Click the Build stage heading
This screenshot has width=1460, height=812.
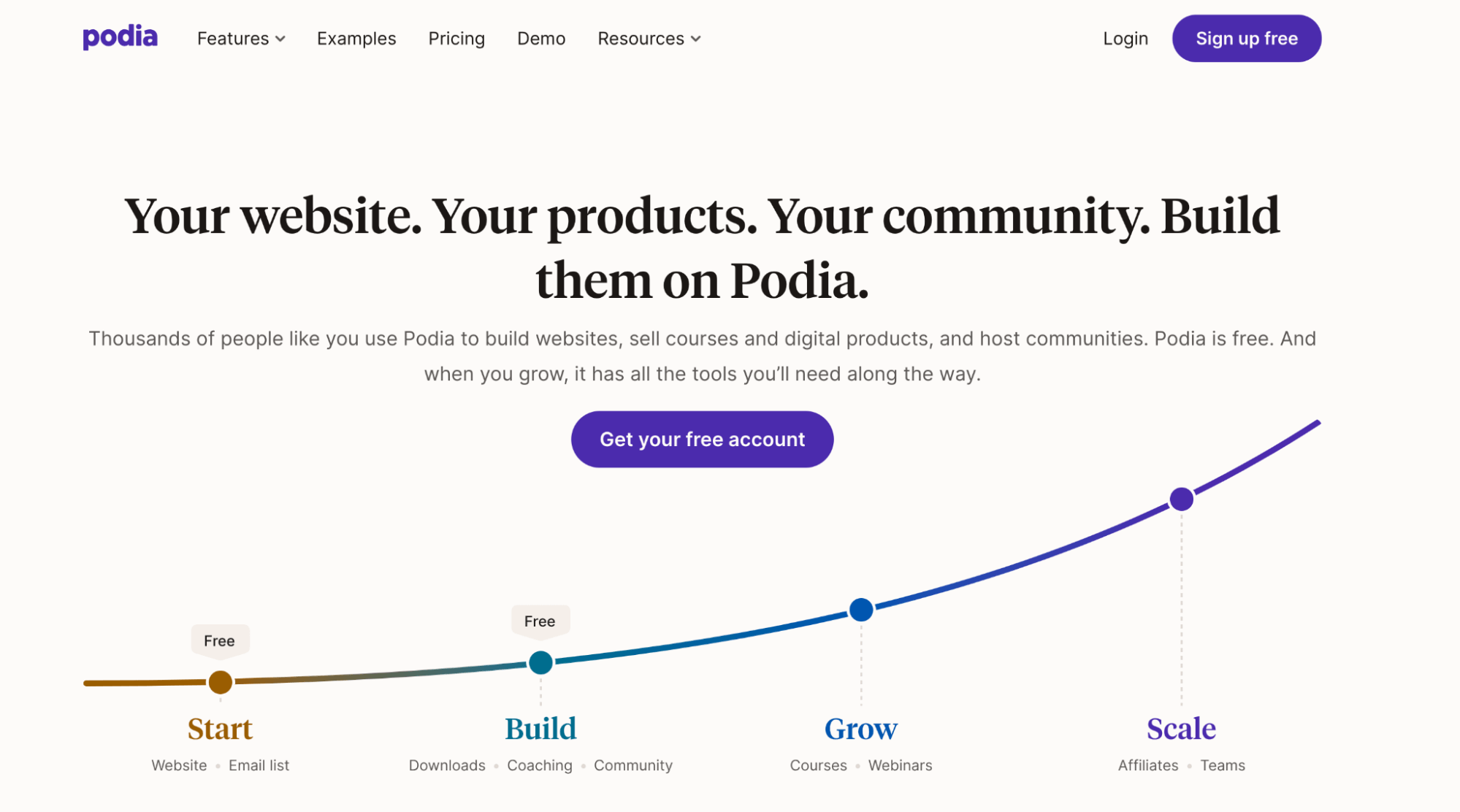[540, 729]
